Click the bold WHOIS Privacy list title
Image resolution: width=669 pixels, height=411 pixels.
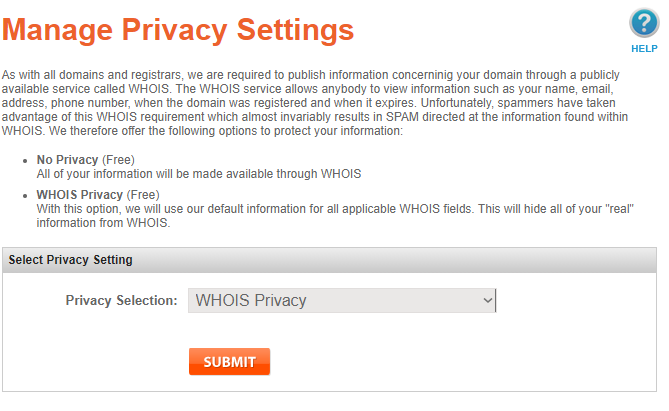(79, 194)
